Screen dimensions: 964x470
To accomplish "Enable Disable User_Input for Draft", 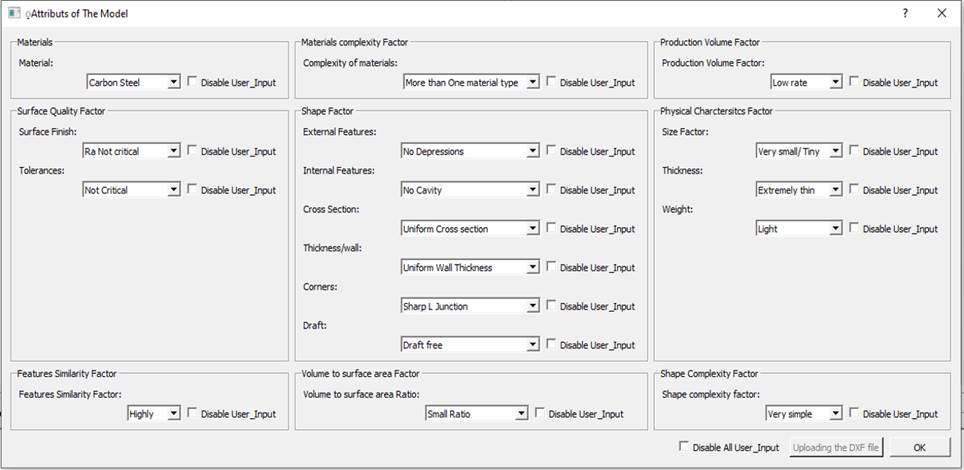I will click(x=551, y=344).
